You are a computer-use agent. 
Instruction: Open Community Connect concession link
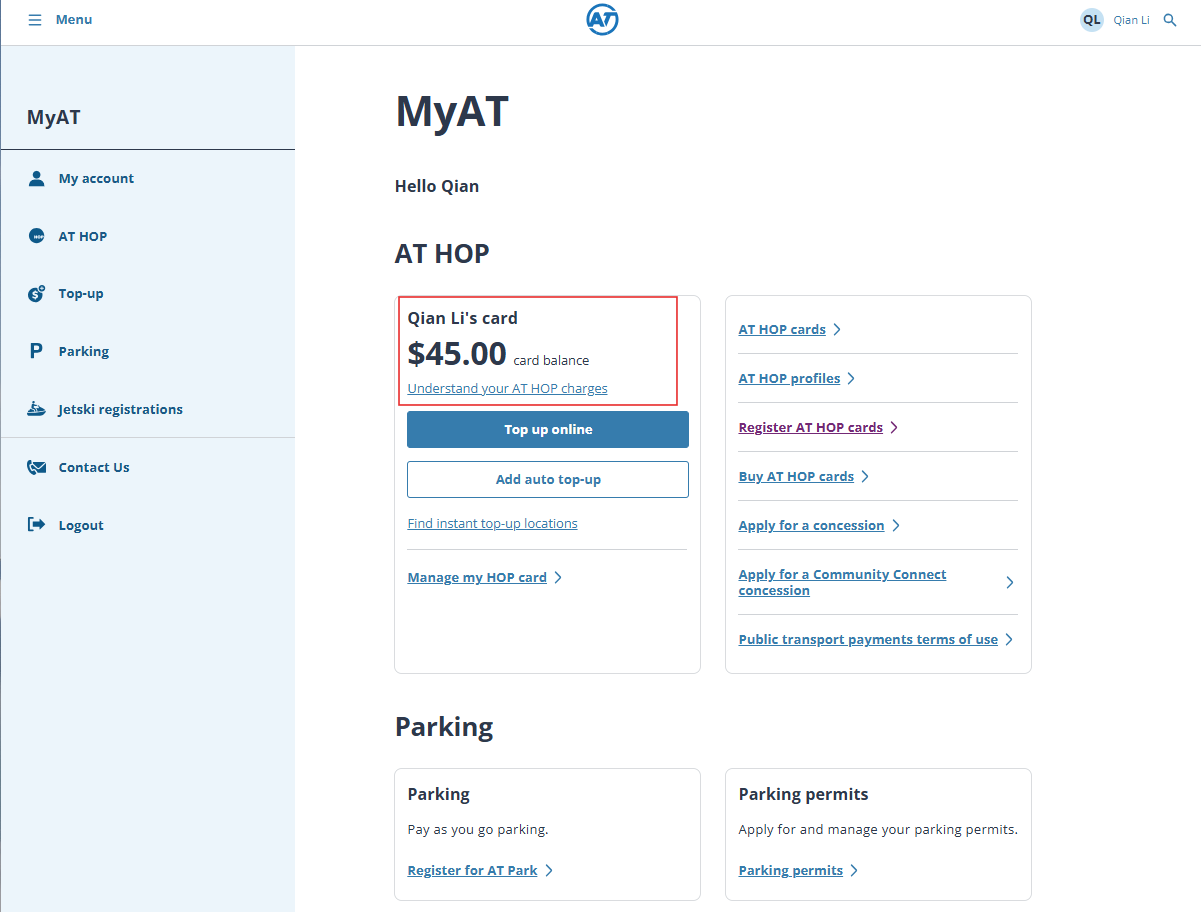point(842,582)
